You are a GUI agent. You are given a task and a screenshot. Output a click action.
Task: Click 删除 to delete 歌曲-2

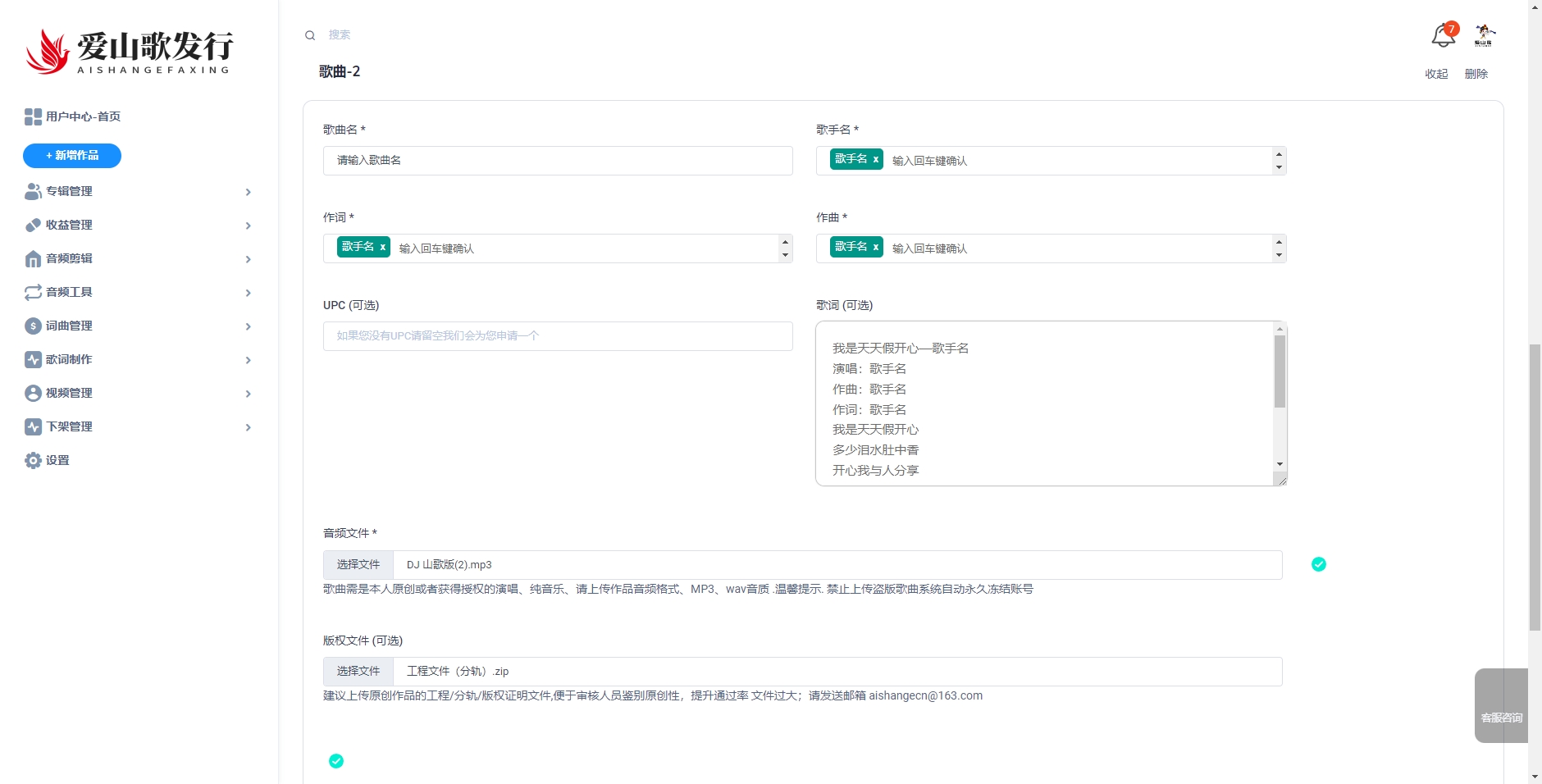1476,74
